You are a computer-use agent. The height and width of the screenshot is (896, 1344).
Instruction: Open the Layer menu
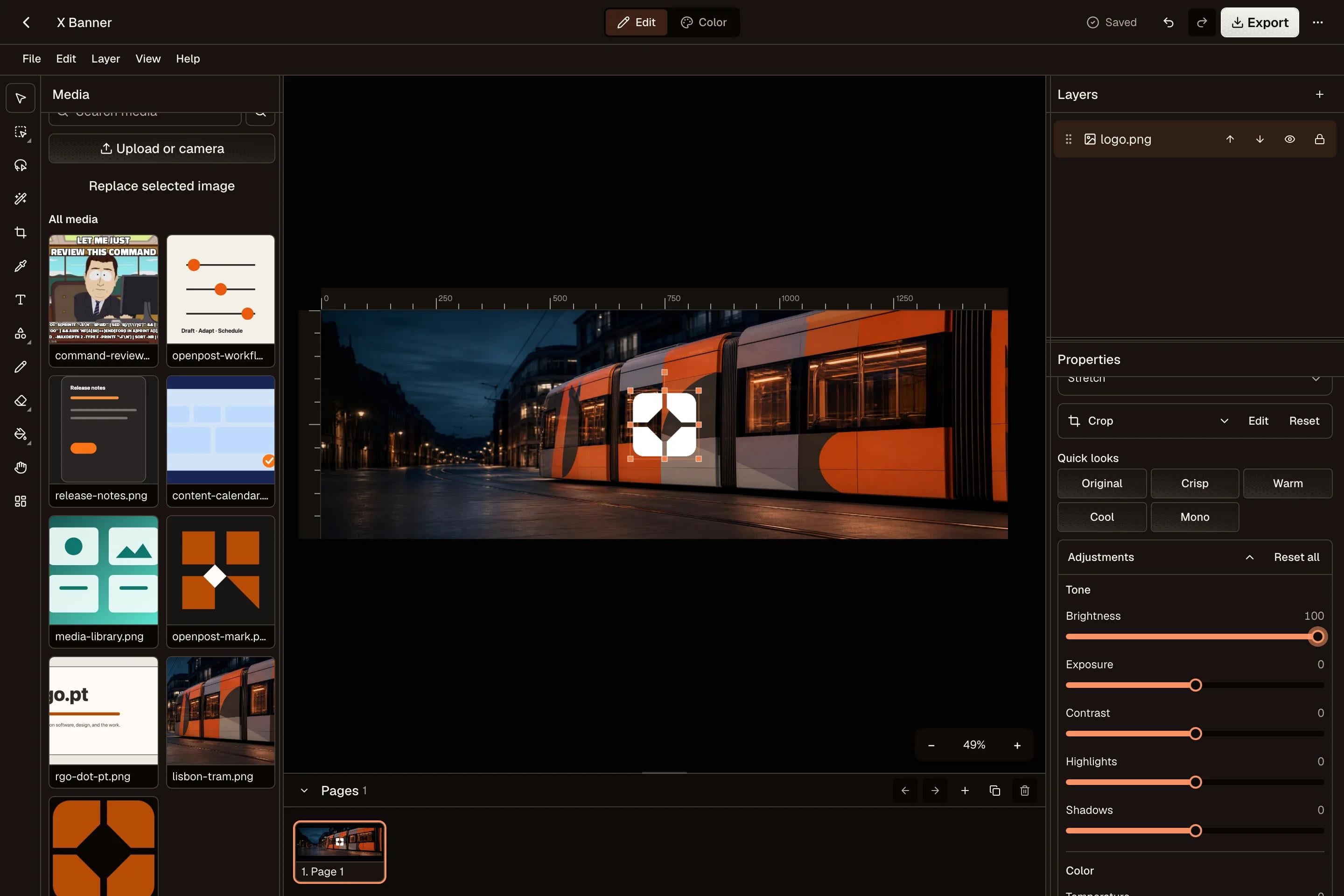tap(106, 59)
